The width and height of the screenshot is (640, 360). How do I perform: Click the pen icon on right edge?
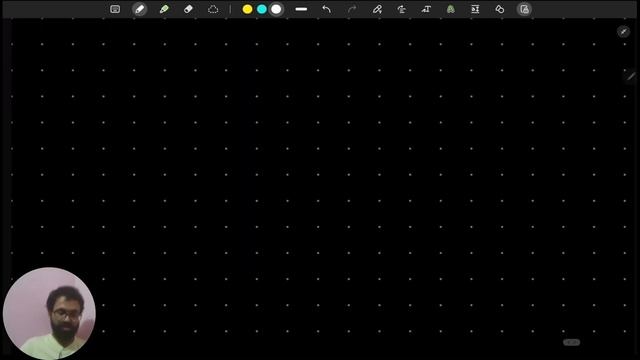tap(631, 76)
